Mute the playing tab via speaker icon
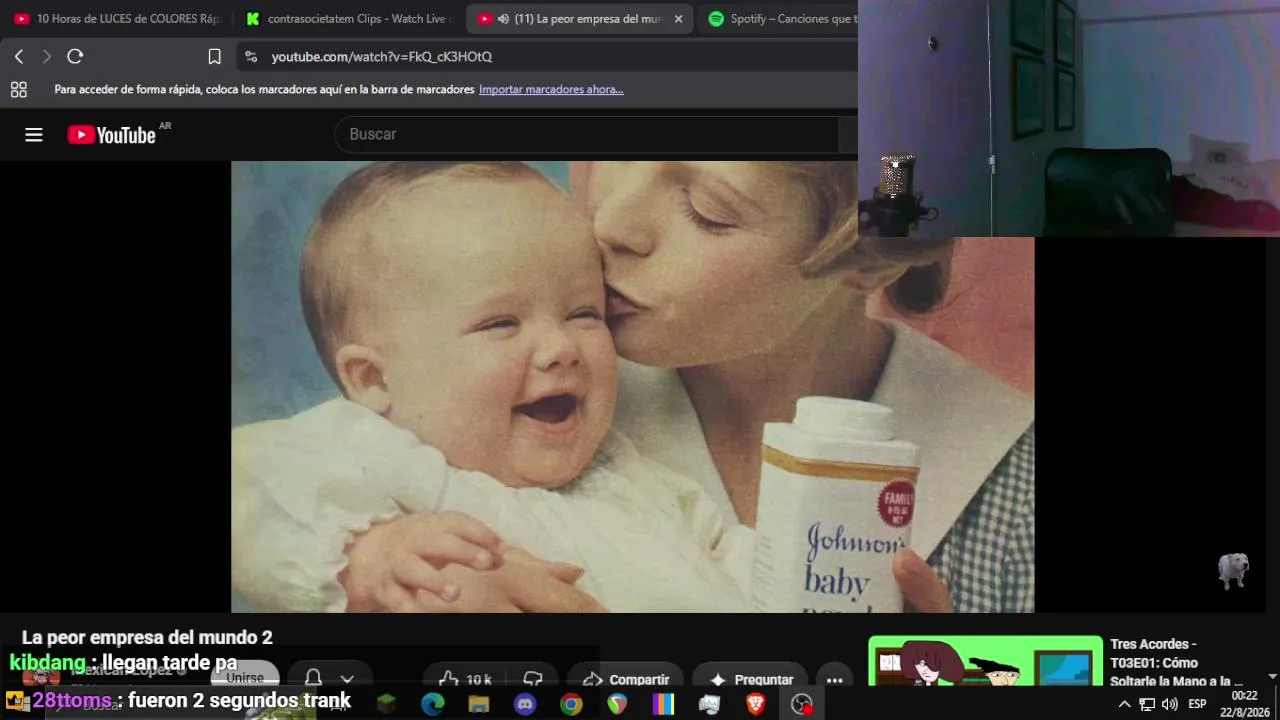Viewport: 1280px width, 720px height. pos(503,19)
